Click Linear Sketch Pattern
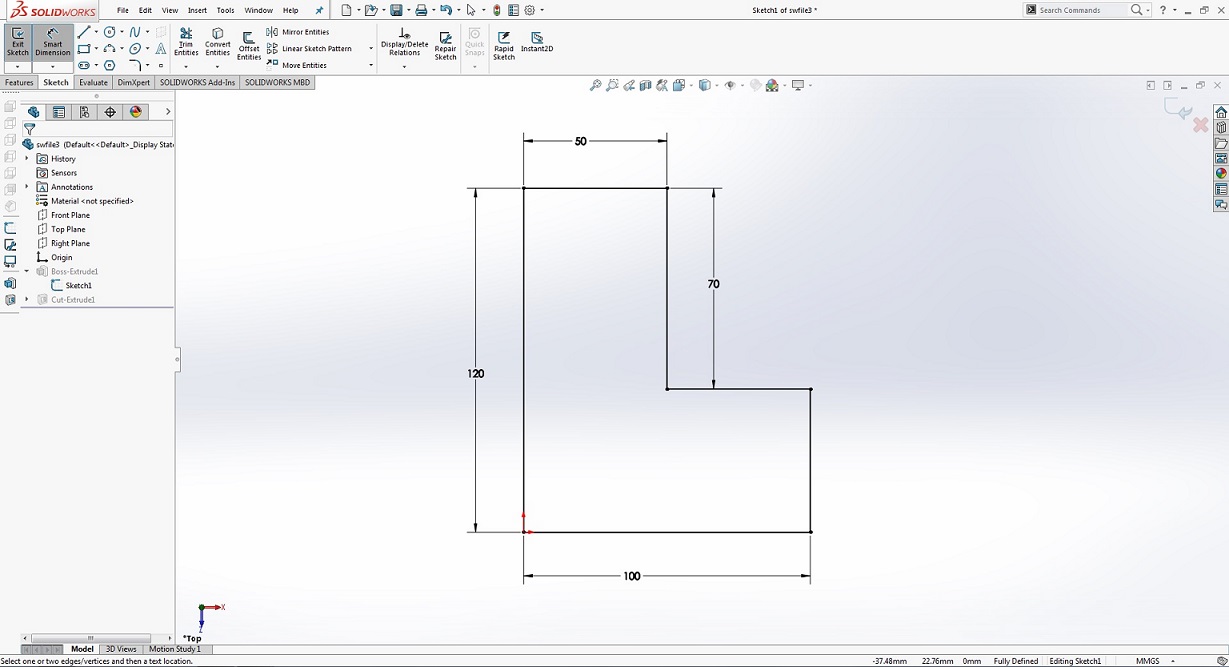This screenshot has height=667, width=1229. tap(309, 48)
